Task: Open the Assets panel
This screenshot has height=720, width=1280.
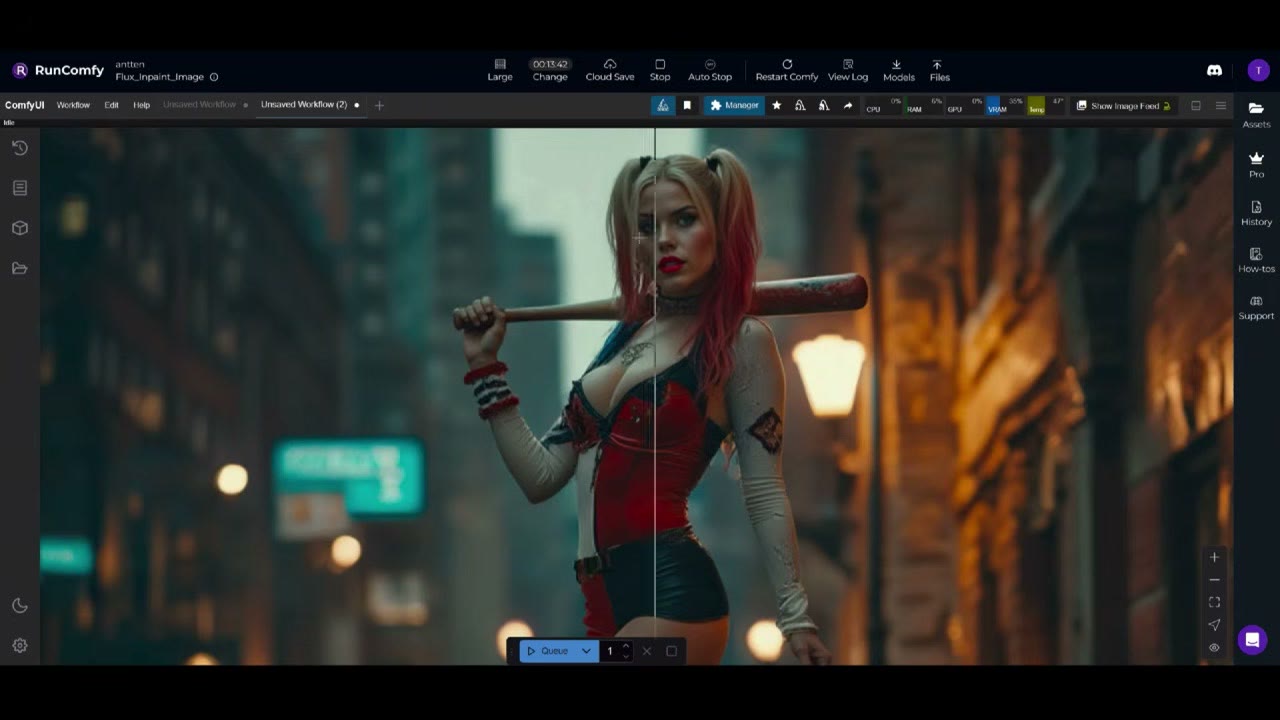Action: pyautogui.click(x=1256, y=114)
